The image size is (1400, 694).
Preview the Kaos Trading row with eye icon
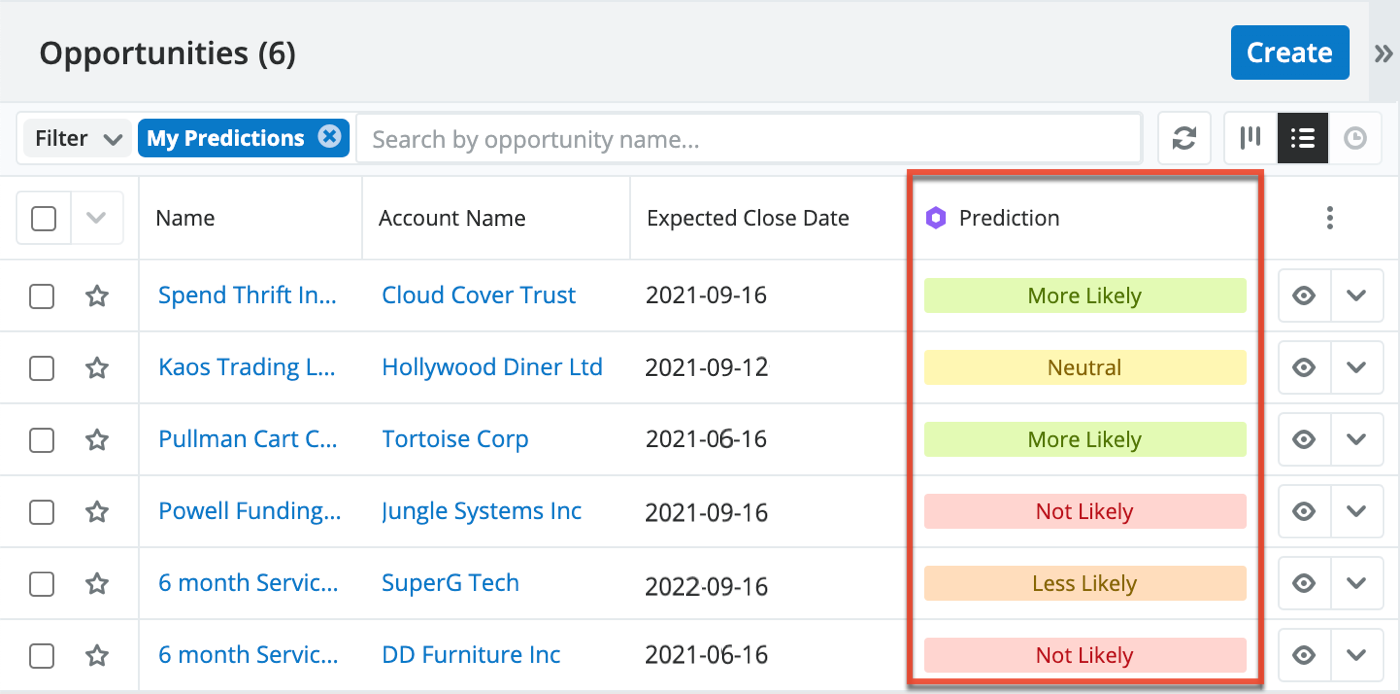click(1304, 368)
